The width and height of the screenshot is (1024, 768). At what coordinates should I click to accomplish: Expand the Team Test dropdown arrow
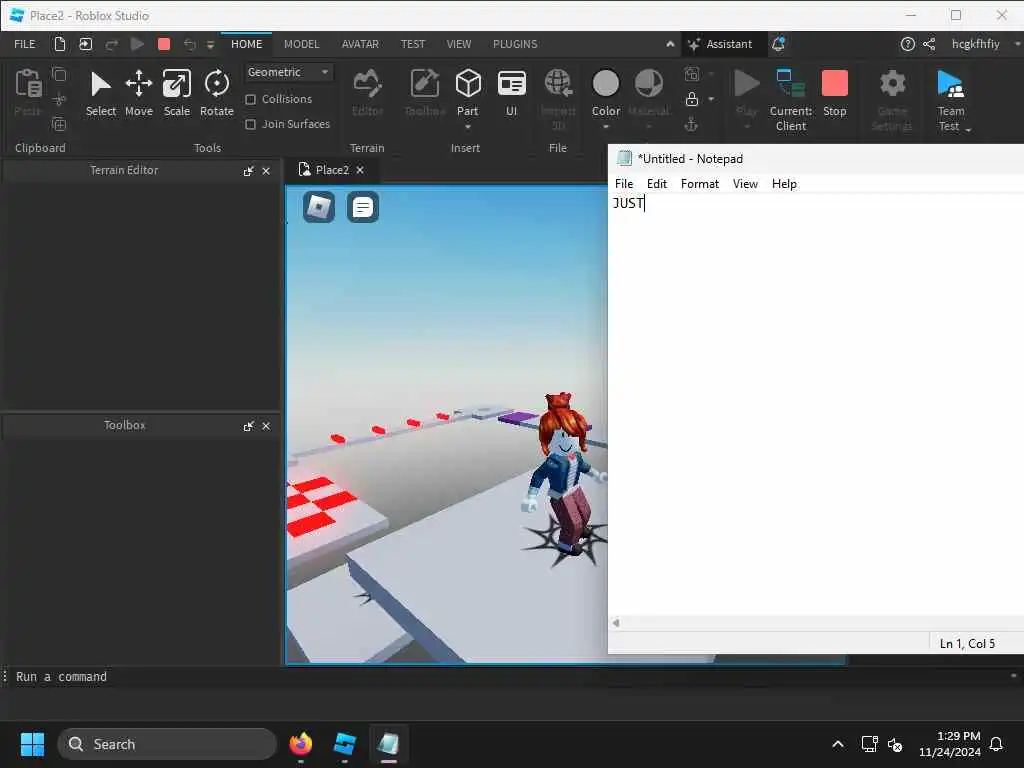point(968,129)
